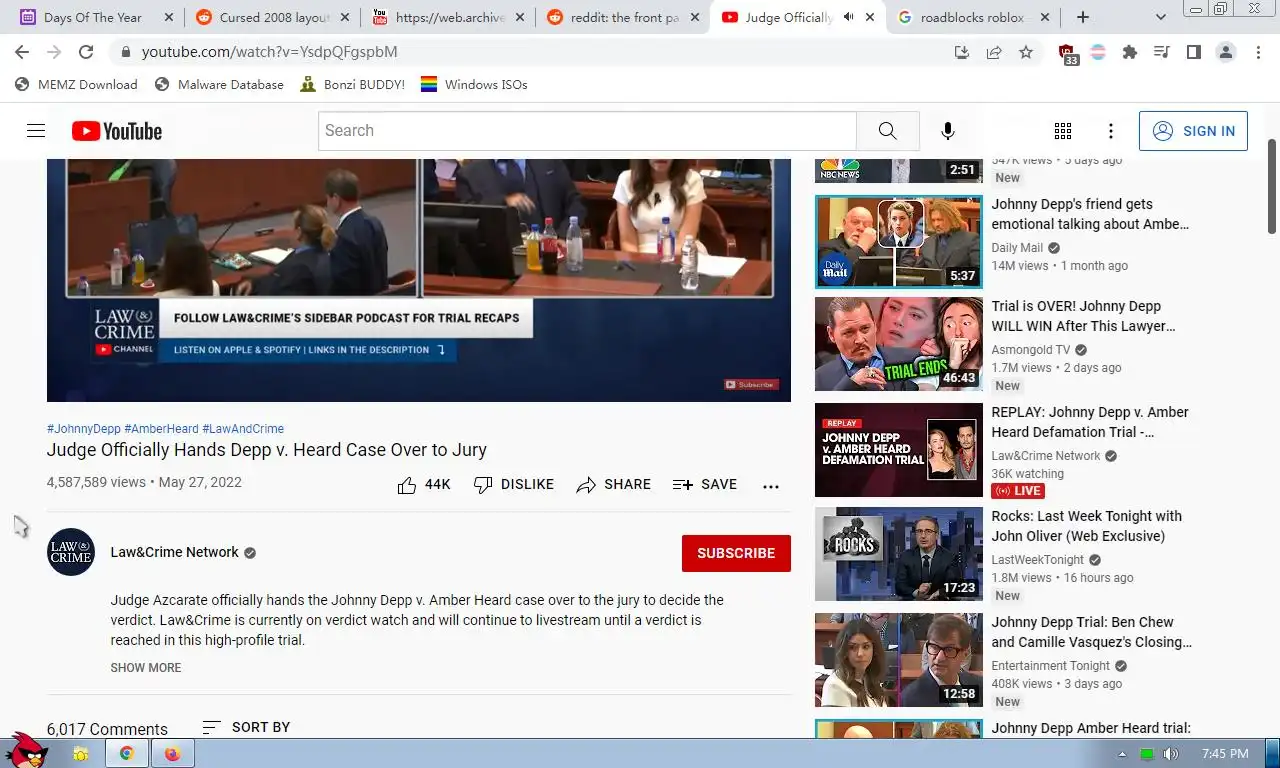
Task: Open more actions menu beside SAVE
Action: (770, 486)
